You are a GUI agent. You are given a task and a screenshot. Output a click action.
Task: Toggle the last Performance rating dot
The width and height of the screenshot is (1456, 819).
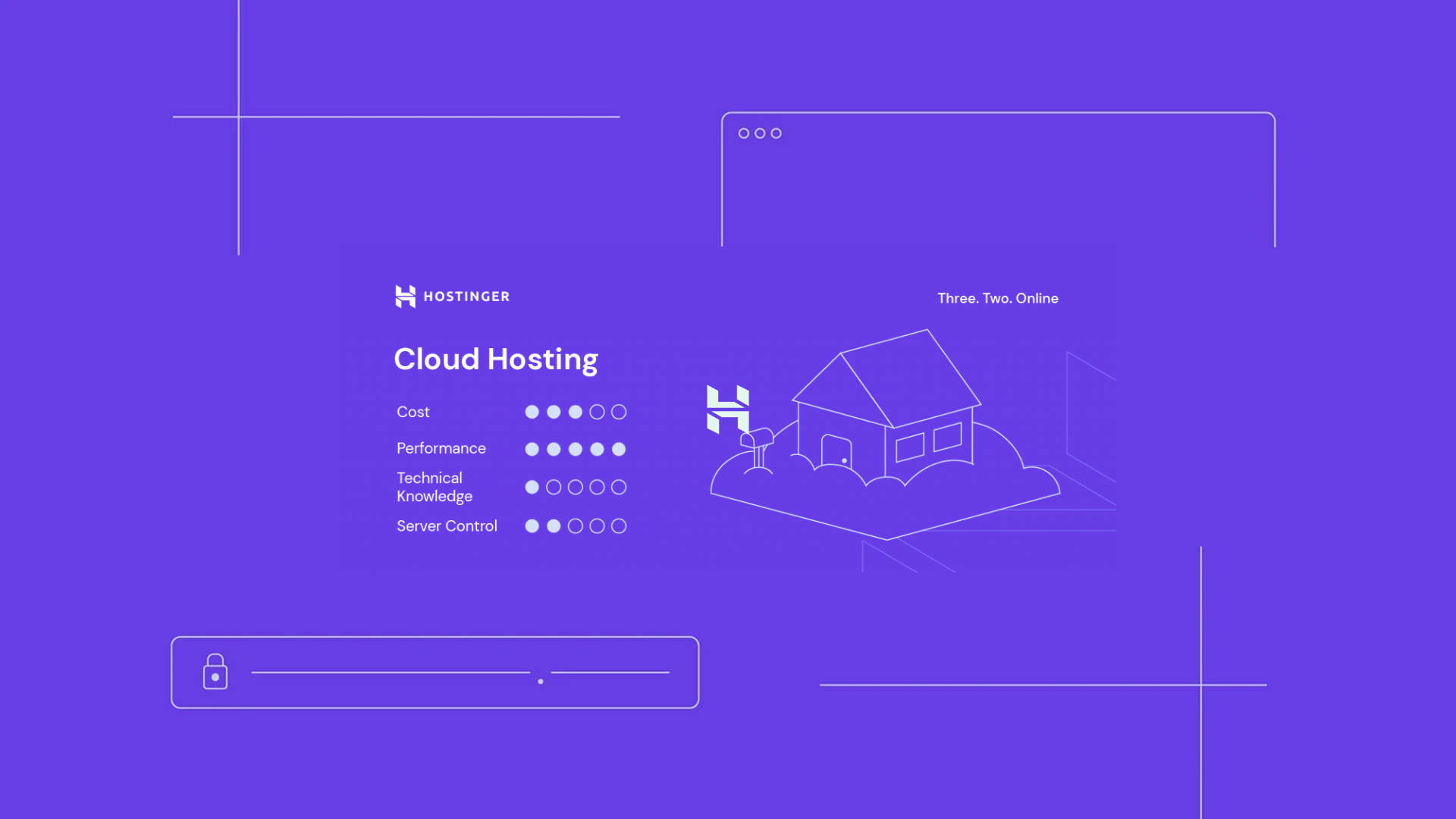[620, 449]
